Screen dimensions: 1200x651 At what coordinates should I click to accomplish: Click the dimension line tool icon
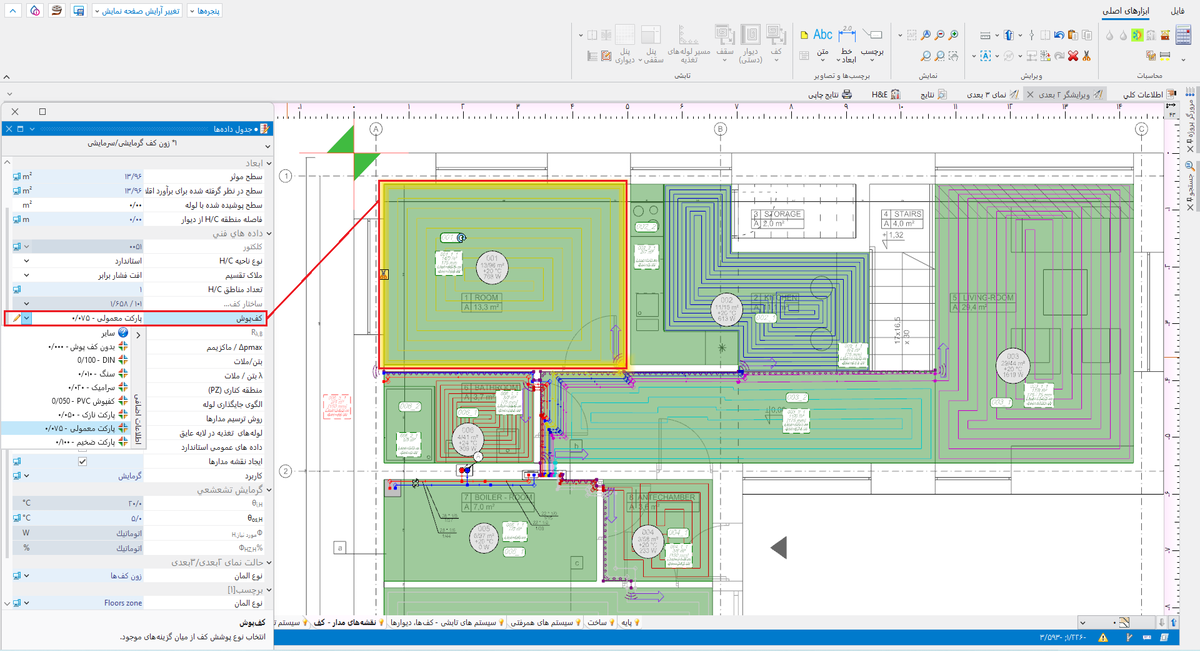847,35
